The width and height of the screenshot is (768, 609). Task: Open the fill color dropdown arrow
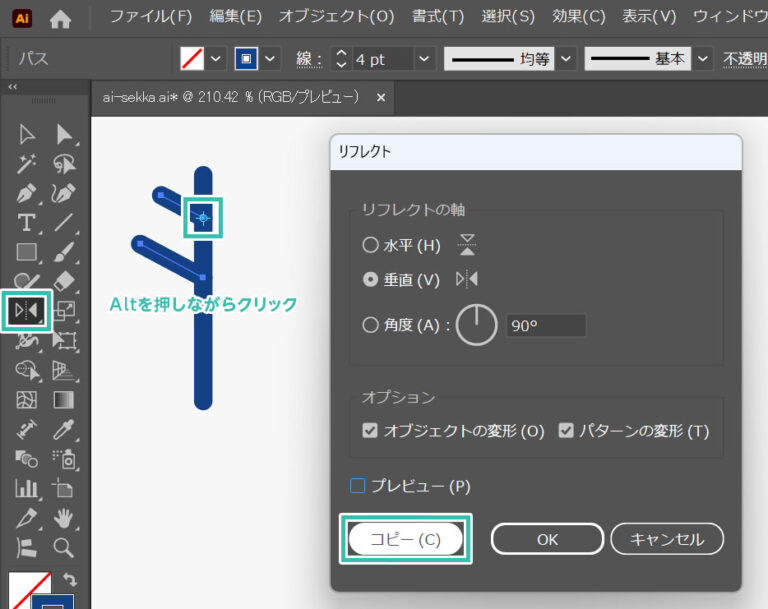[216, 59]
